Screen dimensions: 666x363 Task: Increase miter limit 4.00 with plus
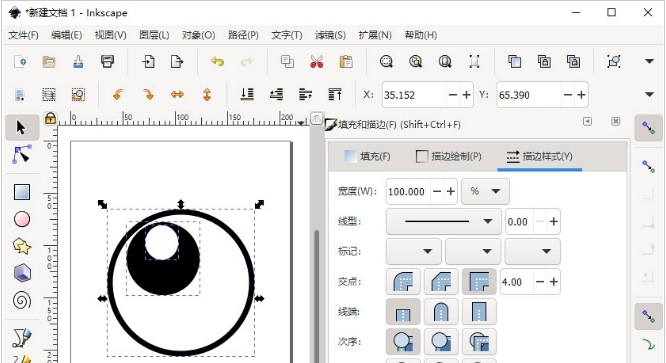click(x=553, y=281)
